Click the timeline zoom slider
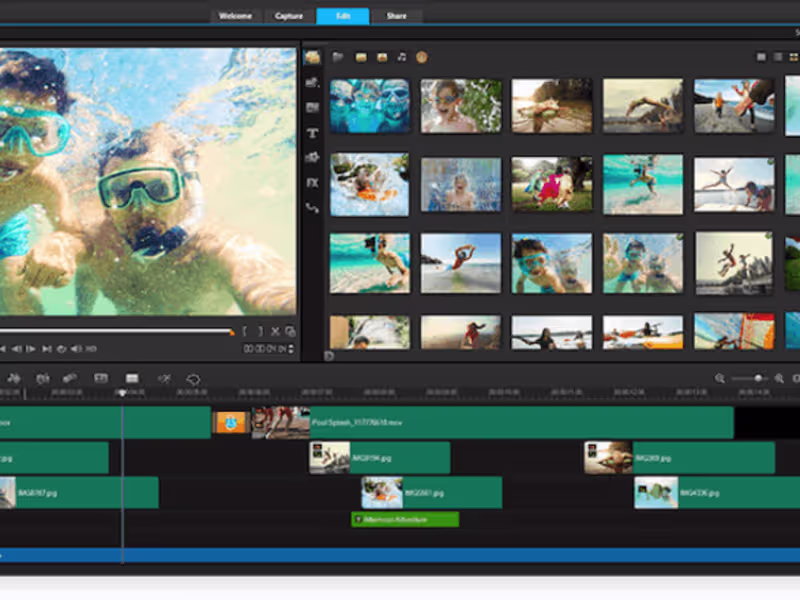800x600 pixels. 758,378
